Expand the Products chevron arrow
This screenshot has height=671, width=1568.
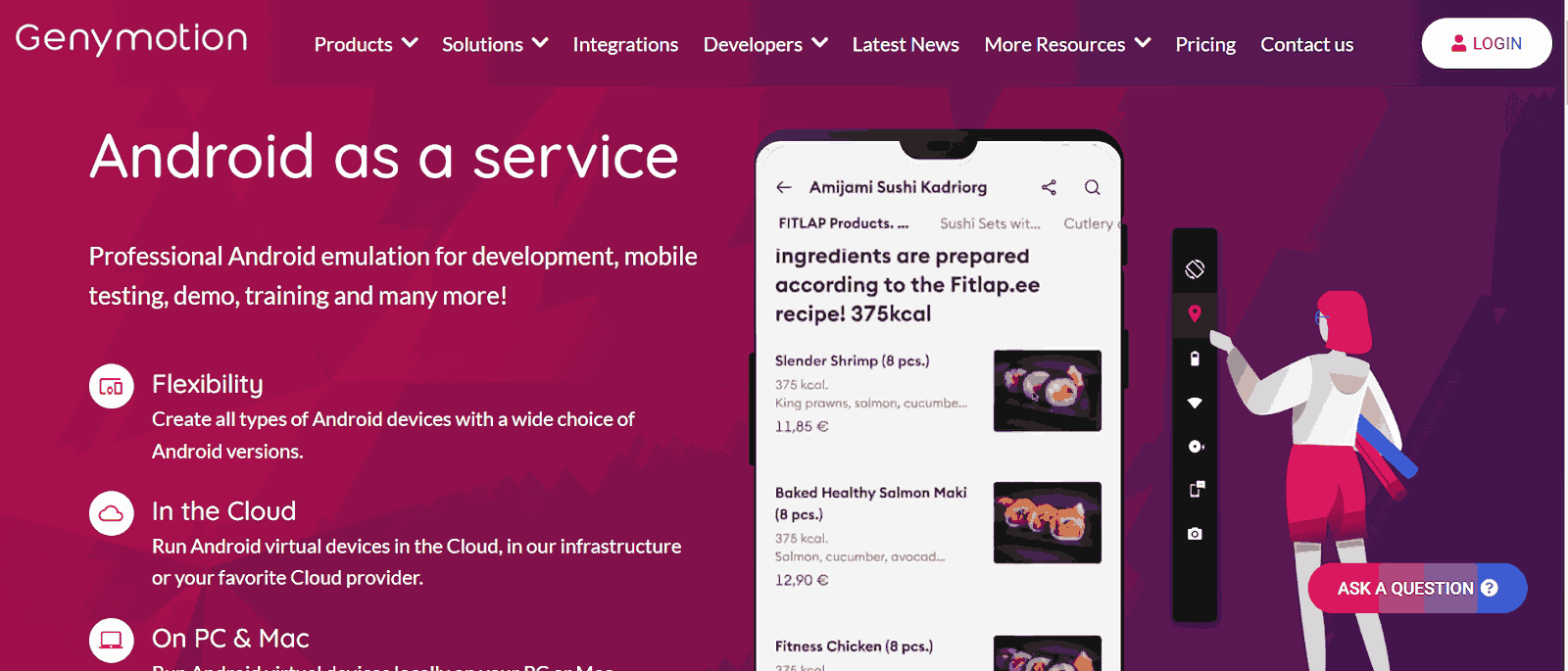pyautogui.click(x=410, y=43)
